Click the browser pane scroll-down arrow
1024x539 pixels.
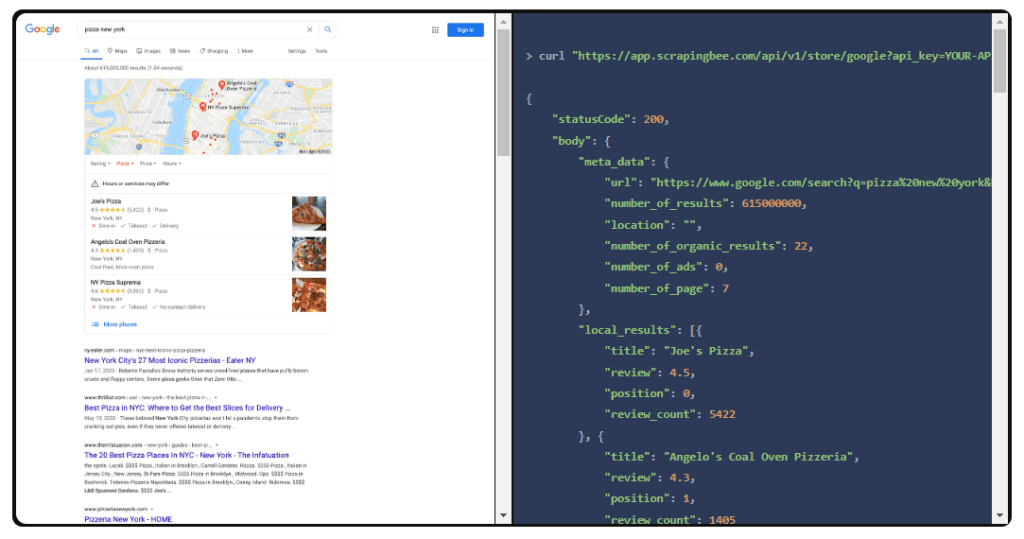[504, 515]
